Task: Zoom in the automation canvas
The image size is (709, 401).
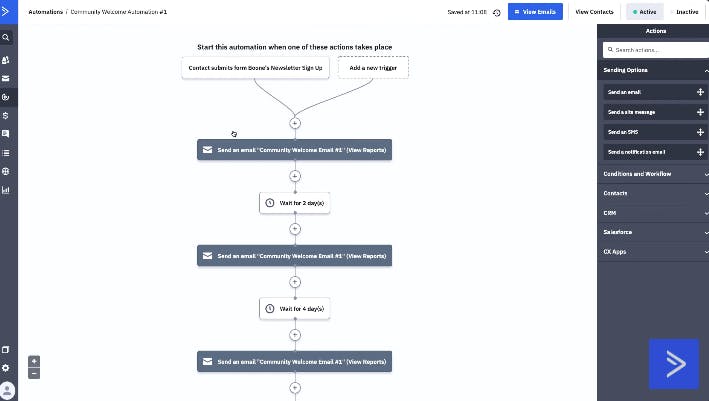Action: [34, 361]
